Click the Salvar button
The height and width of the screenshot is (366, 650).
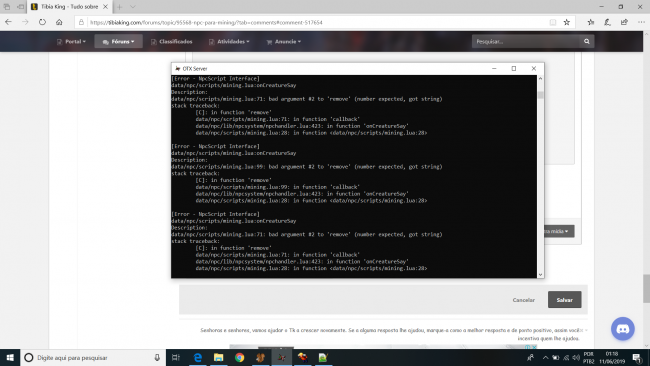click(564, 300)
